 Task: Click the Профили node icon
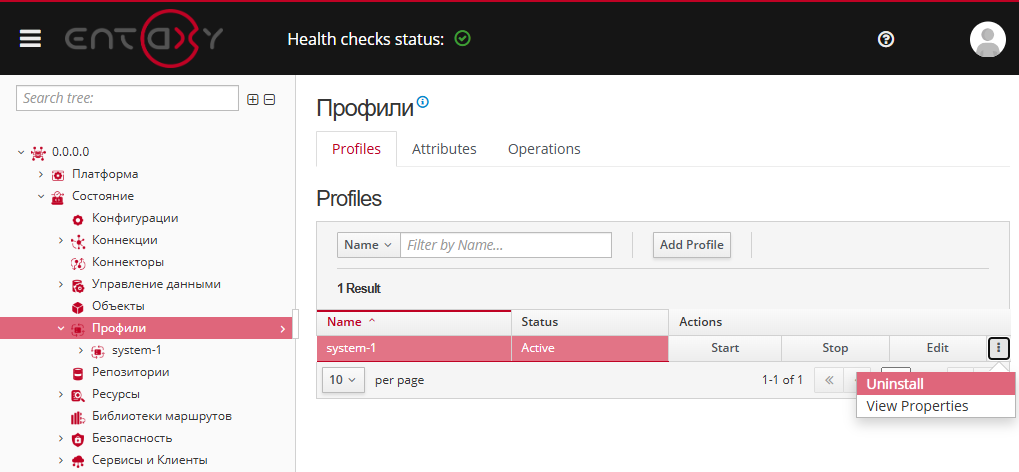click(x=78, y=329)
